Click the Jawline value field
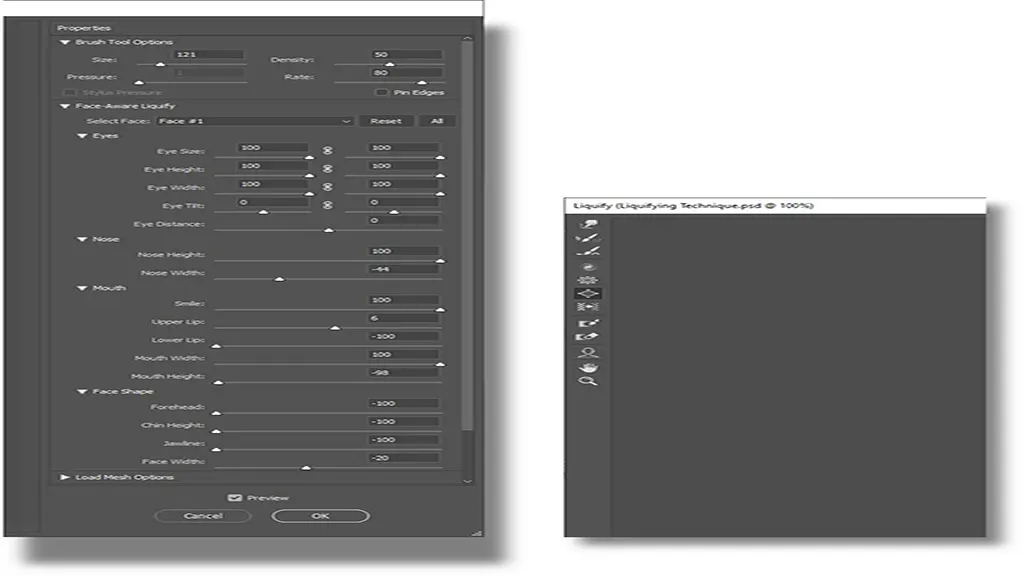1024x576 pixels. pyautogui.click(x=403, y=440)
